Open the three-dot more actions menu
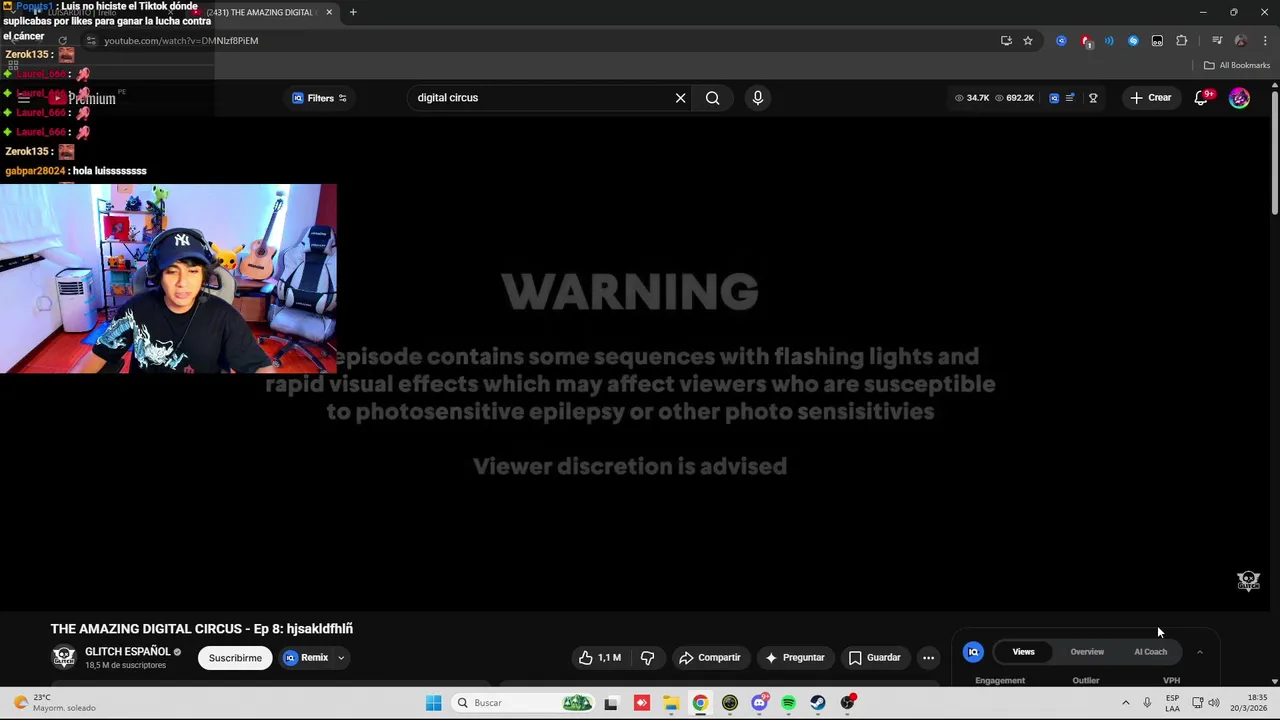The width and height of the screenshot is (1280, 720). (928, 658)
